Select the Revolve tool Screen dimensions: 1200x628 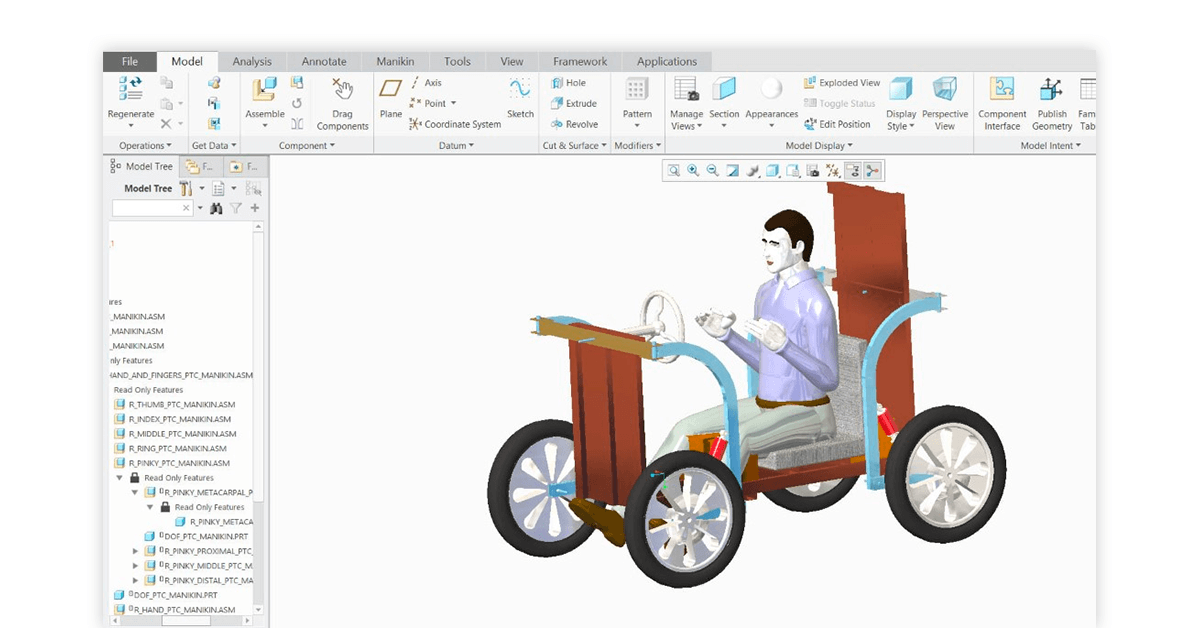click(574, 124)
